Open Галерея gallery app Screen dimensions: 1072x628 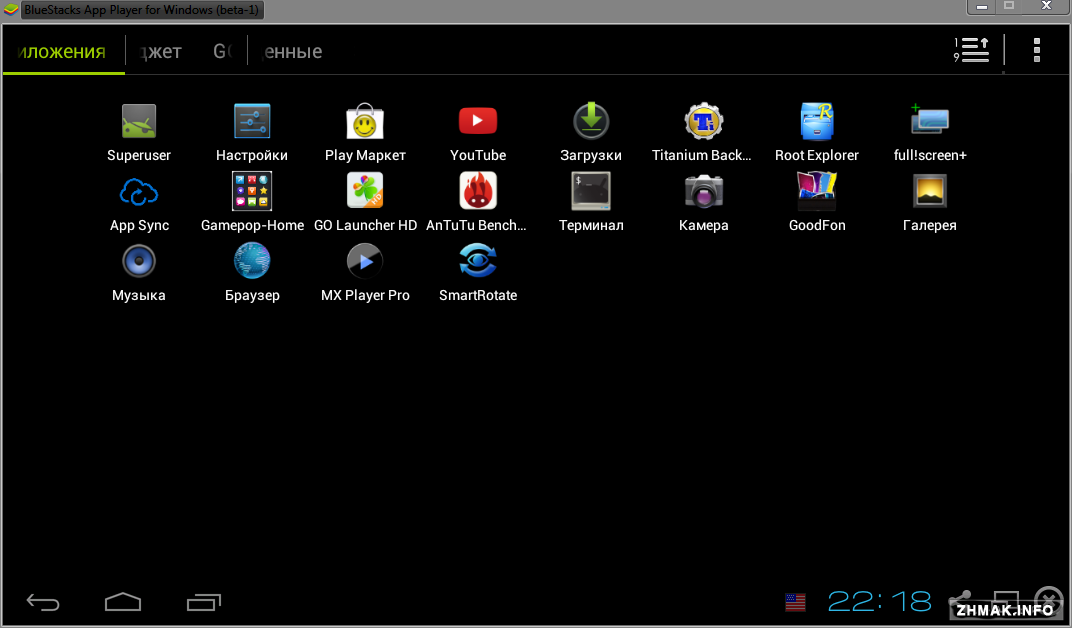pyautogui.click(x=929, y=191)
